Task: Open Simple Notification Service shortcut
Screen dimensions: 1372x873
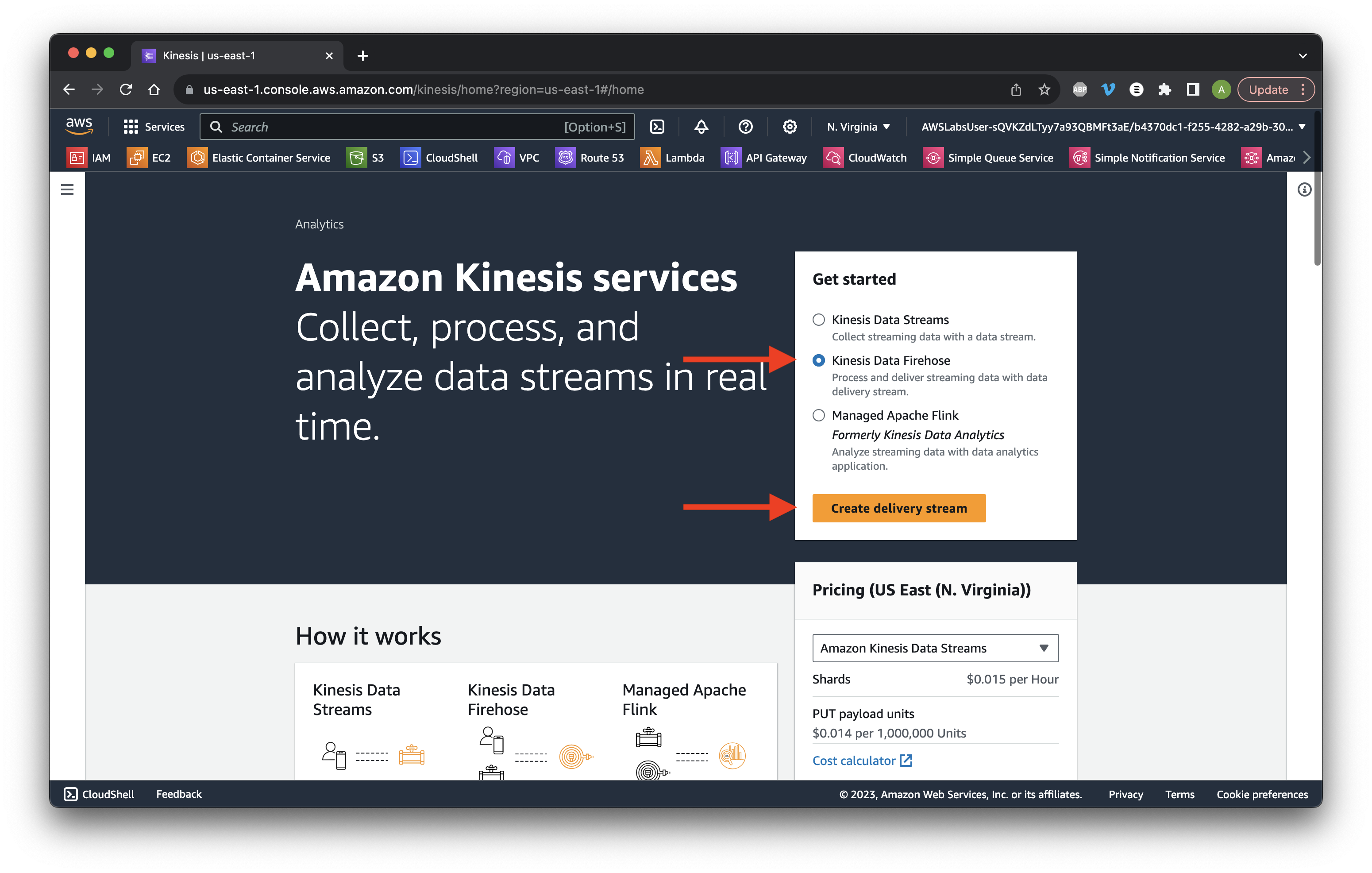Action: [x=1147, y=158]
